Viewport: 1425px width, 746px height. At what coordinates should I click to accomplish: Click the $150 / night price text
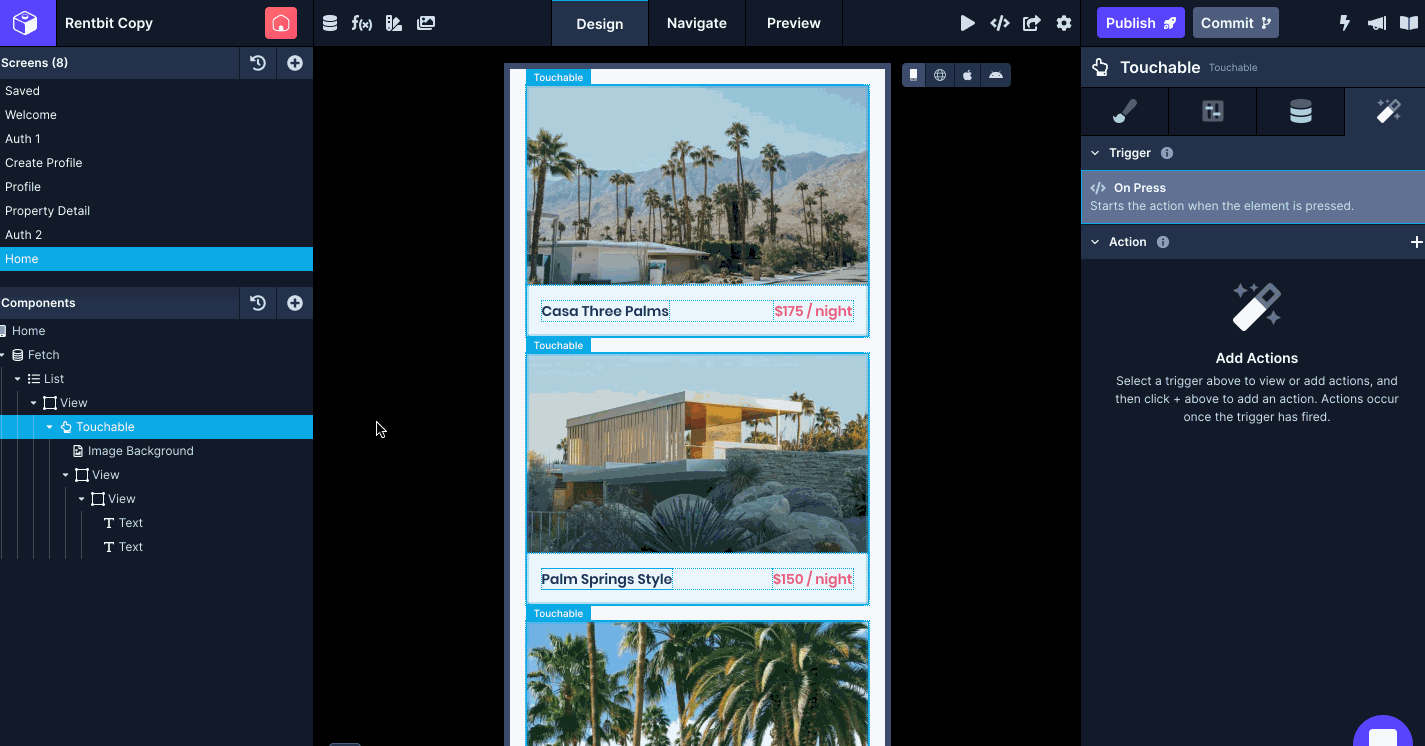pyautogui.click(x=812, y=579)
